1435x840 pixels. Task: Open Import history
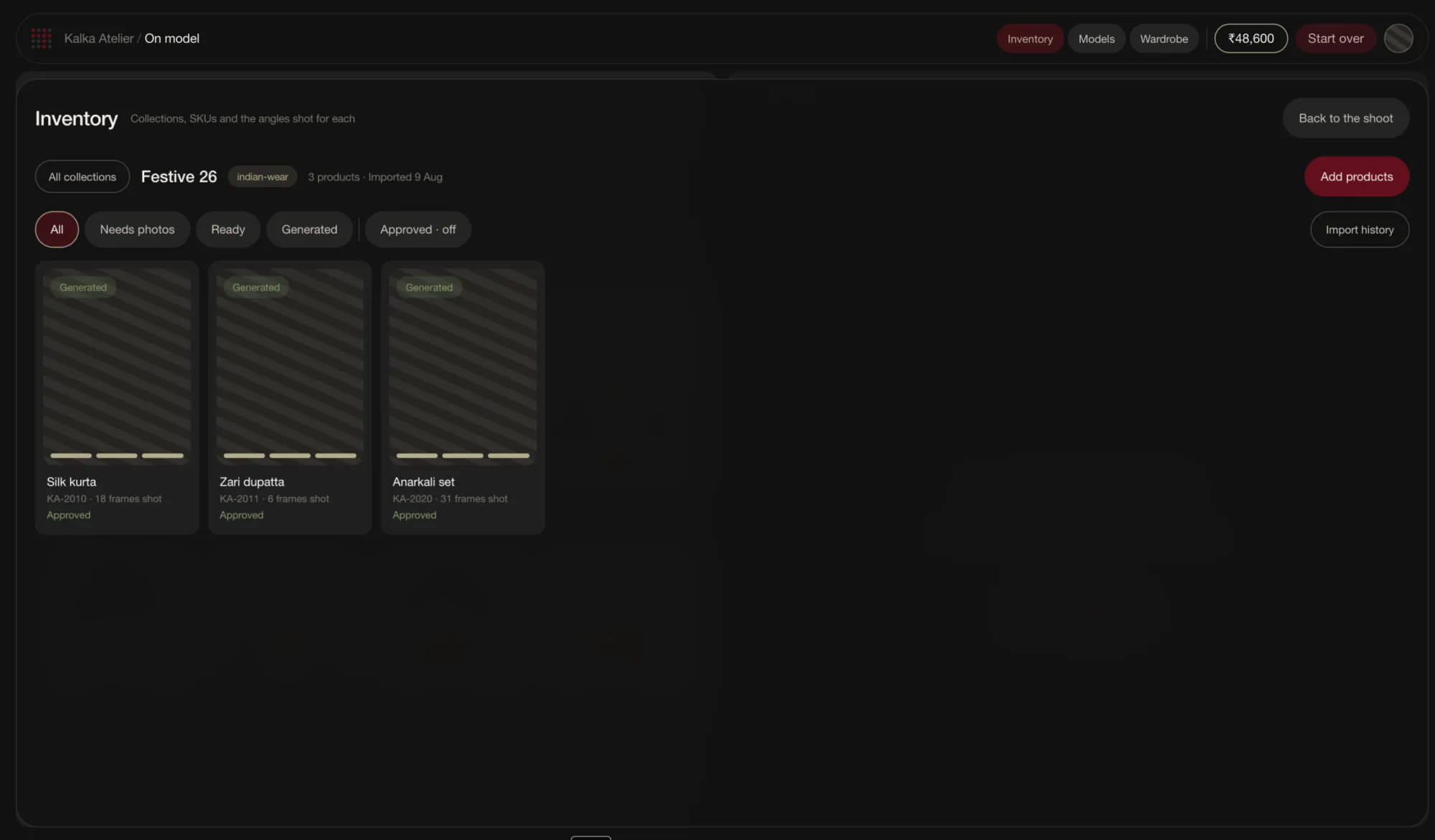tap(1359, 230)
